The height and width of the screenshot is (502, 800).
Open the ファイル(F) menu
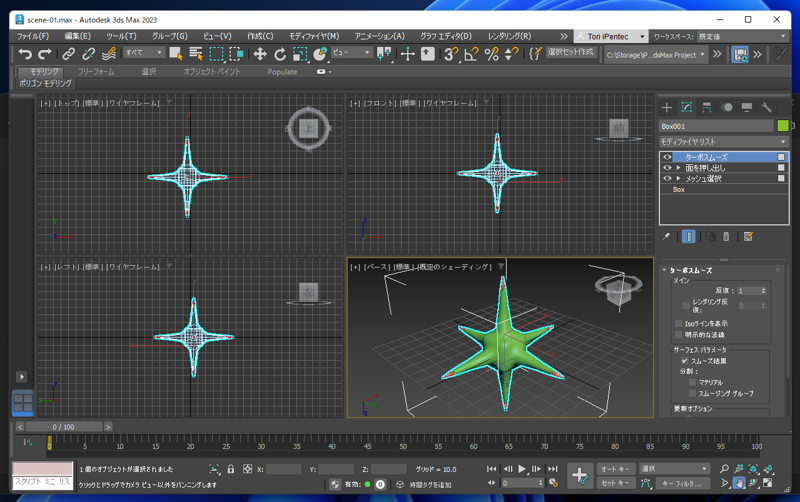click(33, 36)
